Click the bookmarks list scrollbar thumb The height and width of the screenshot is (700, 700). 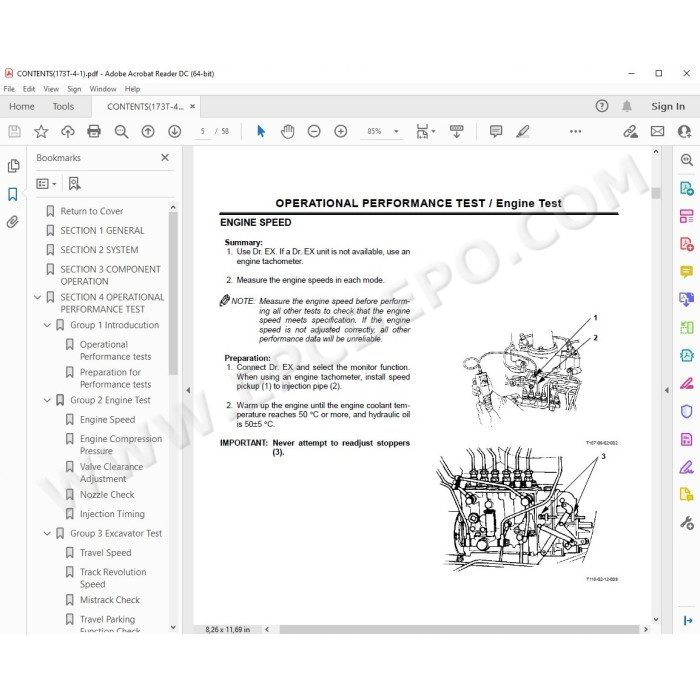pos(173,293)
